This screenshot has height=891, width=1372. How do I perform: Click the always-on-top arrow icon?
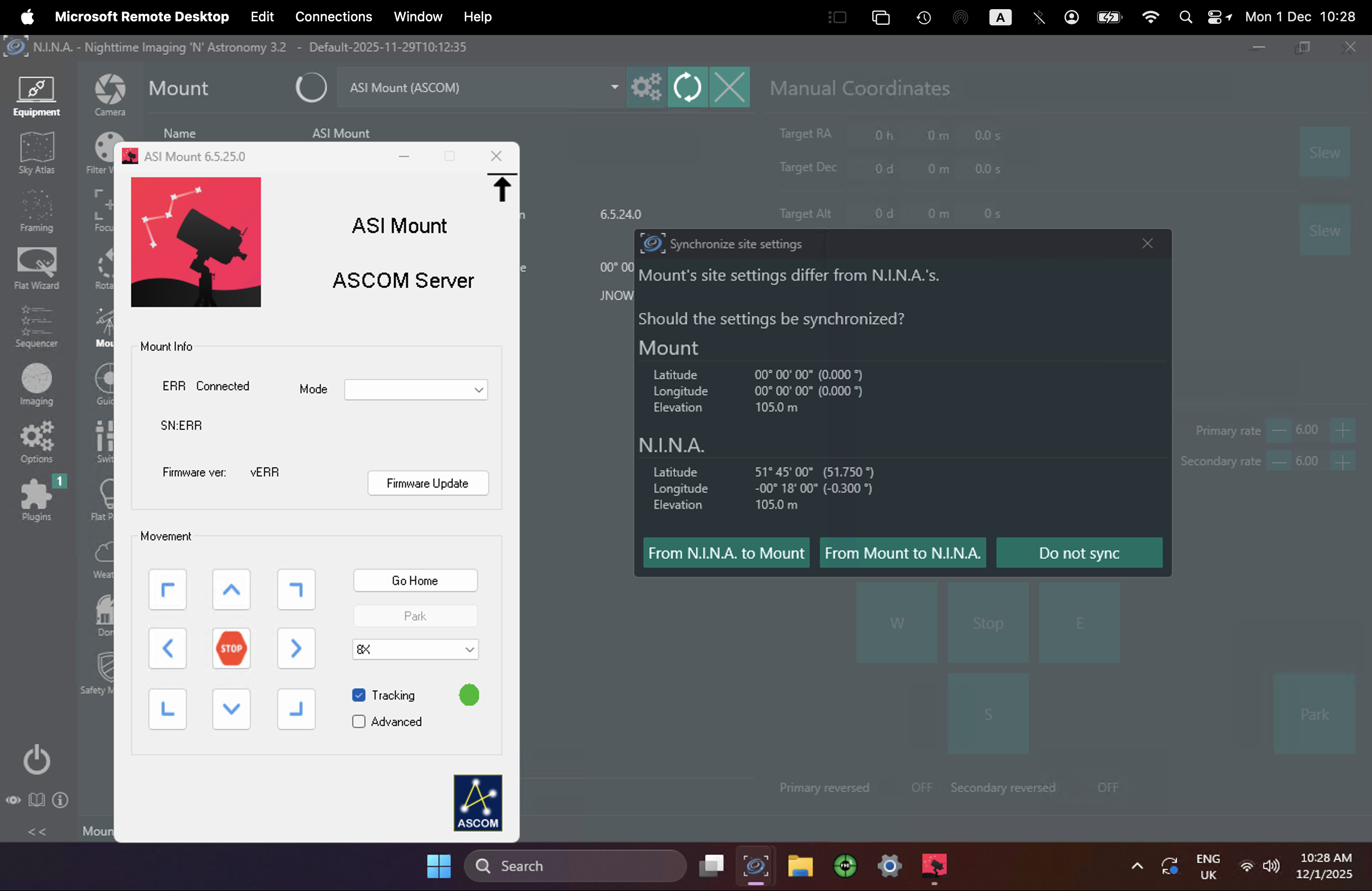(x=501, y=188)
